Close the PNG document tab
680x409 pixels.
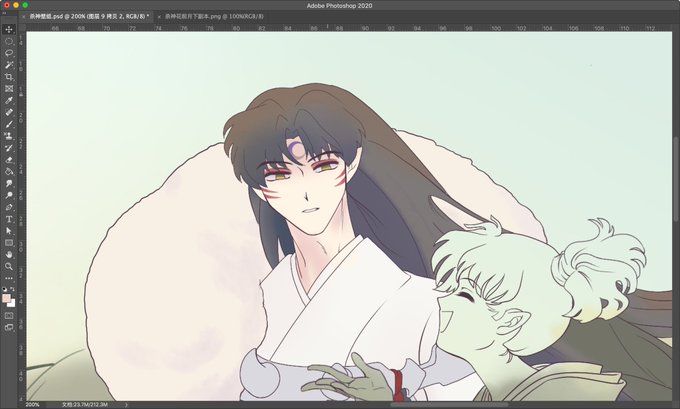[159, 16]
